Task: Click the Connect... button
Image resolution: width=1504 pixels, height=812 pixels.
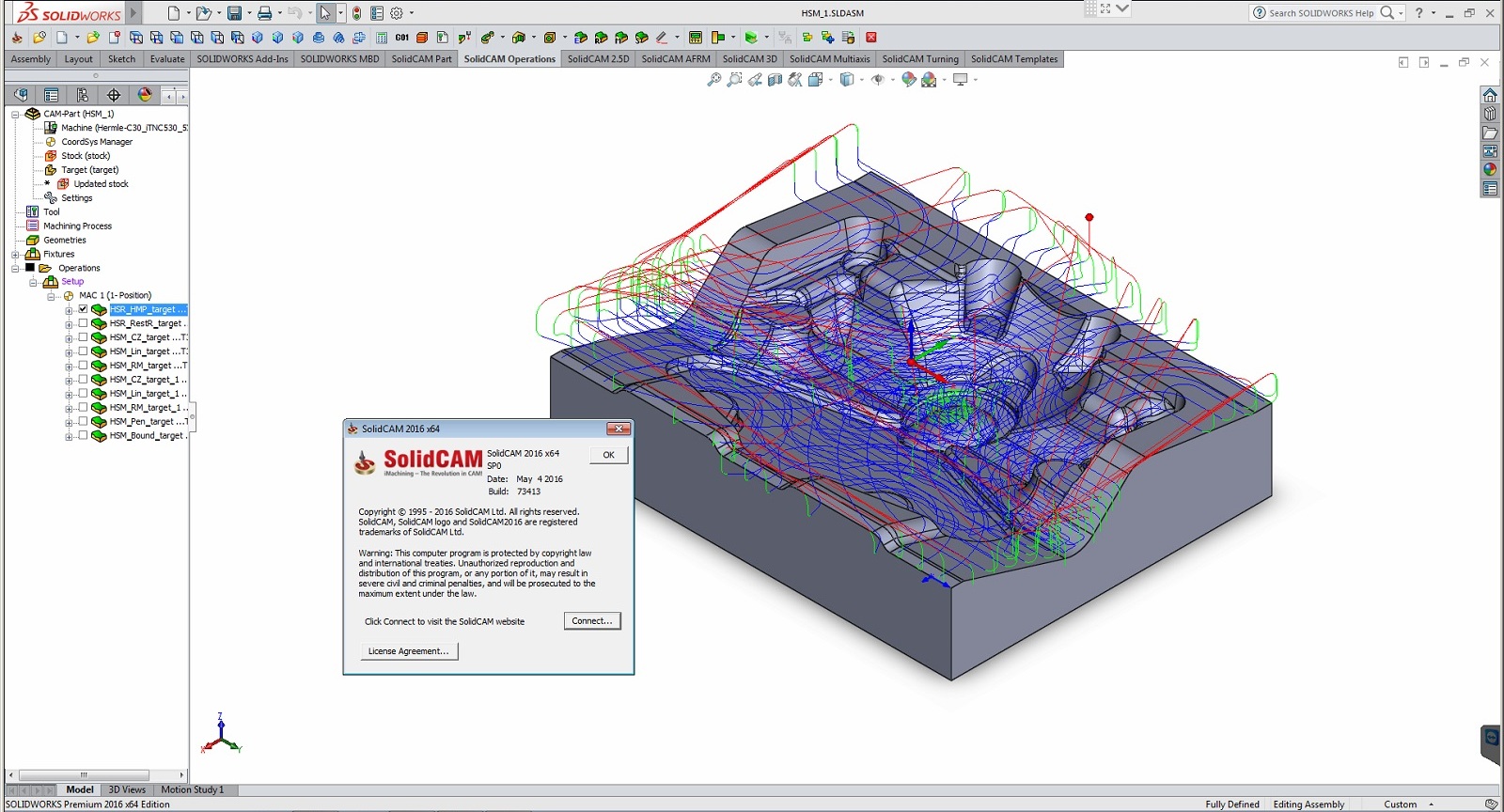Action: pyautogui.click(x=592, y=621)
